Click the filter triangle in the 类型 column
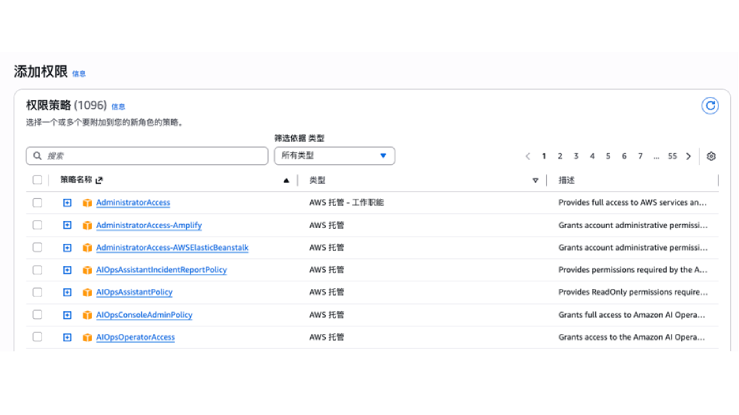This screenshot has width=739, height=415. pyautogui.click(x=536, y=181)
